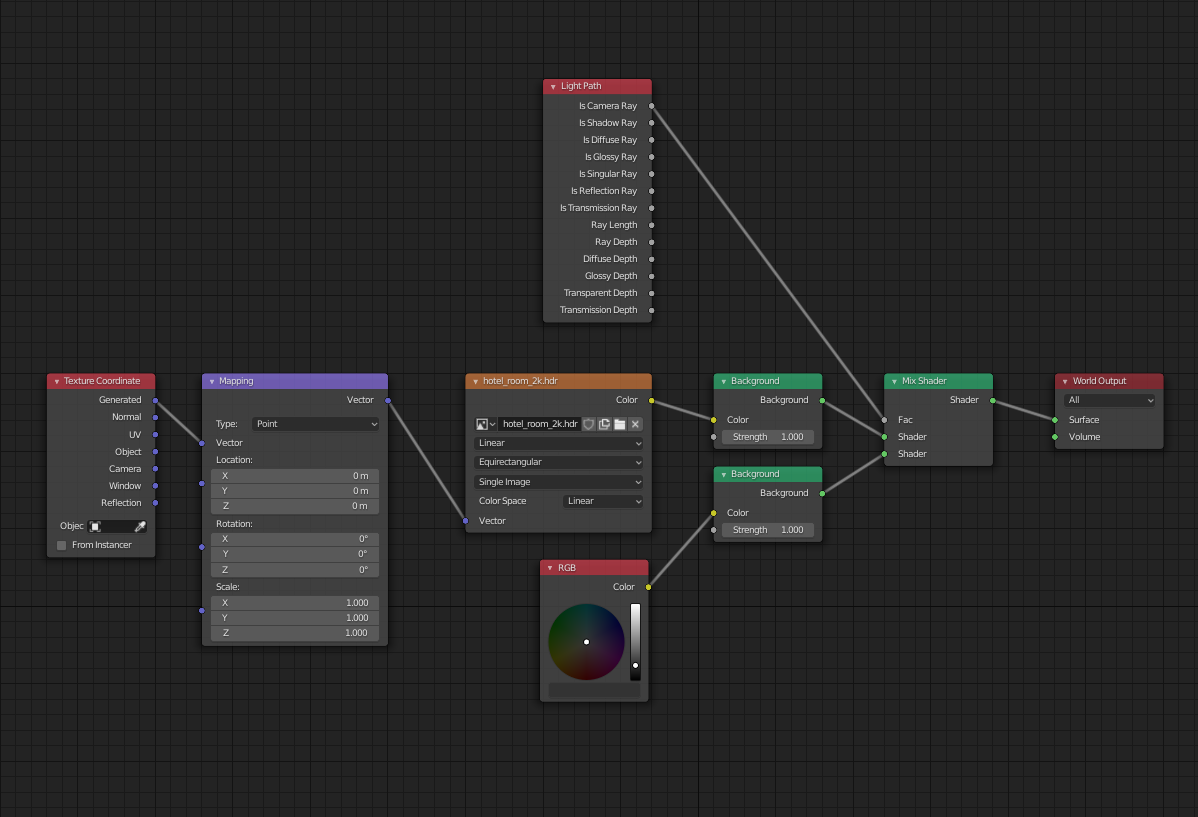Collapse the Mapping node
Screen dimensions: 1198x817
212,381
